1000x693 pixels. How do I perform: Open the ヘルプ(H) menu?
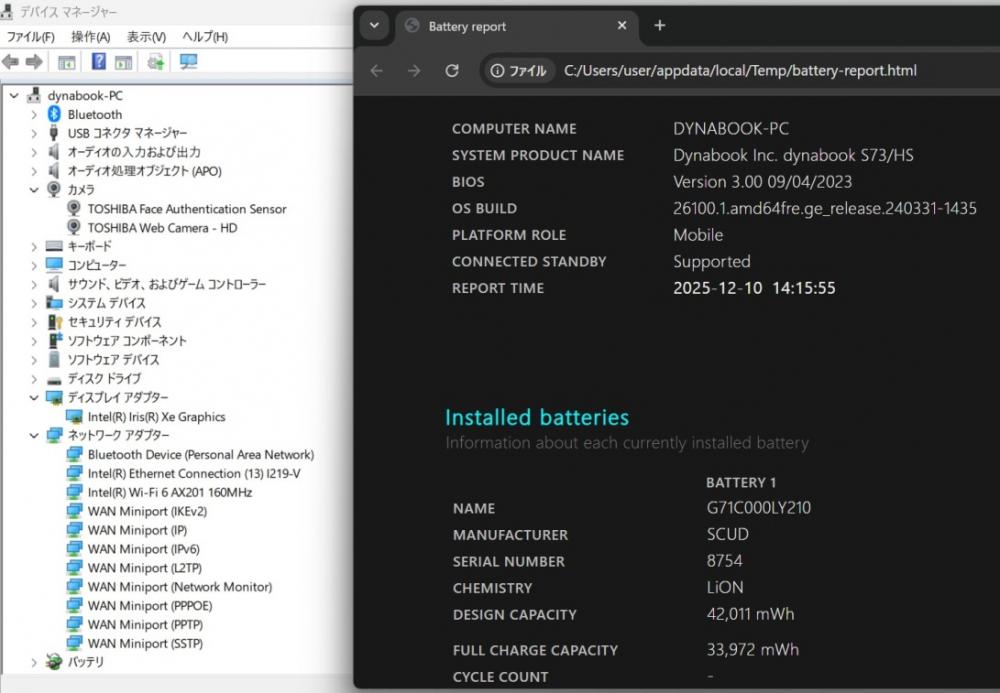[x=205, y=37]
